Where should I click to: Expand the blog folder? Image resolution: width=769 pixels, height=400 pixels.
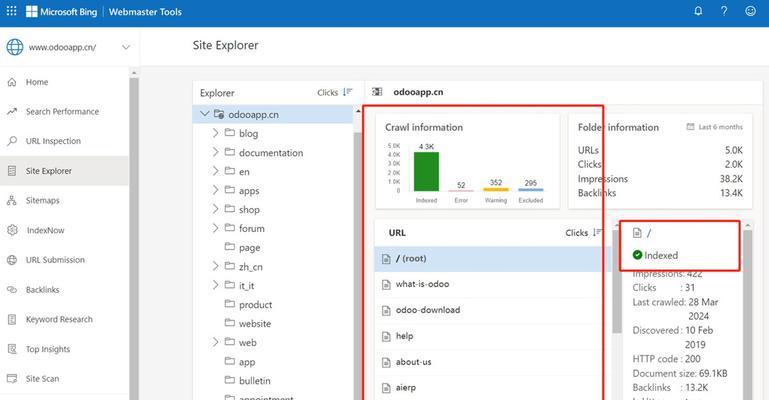215,133
